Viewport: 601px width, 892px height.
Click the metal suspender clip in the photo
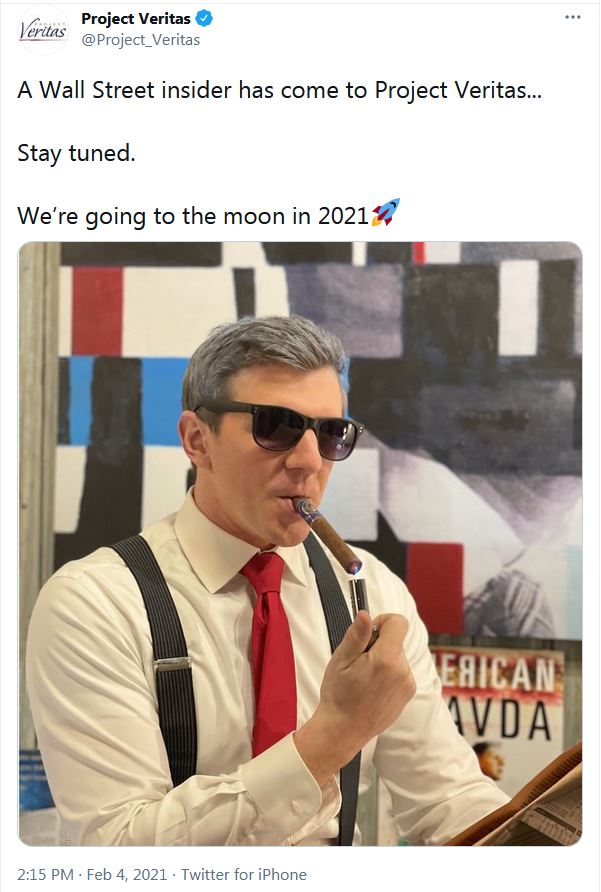point(172,664)
